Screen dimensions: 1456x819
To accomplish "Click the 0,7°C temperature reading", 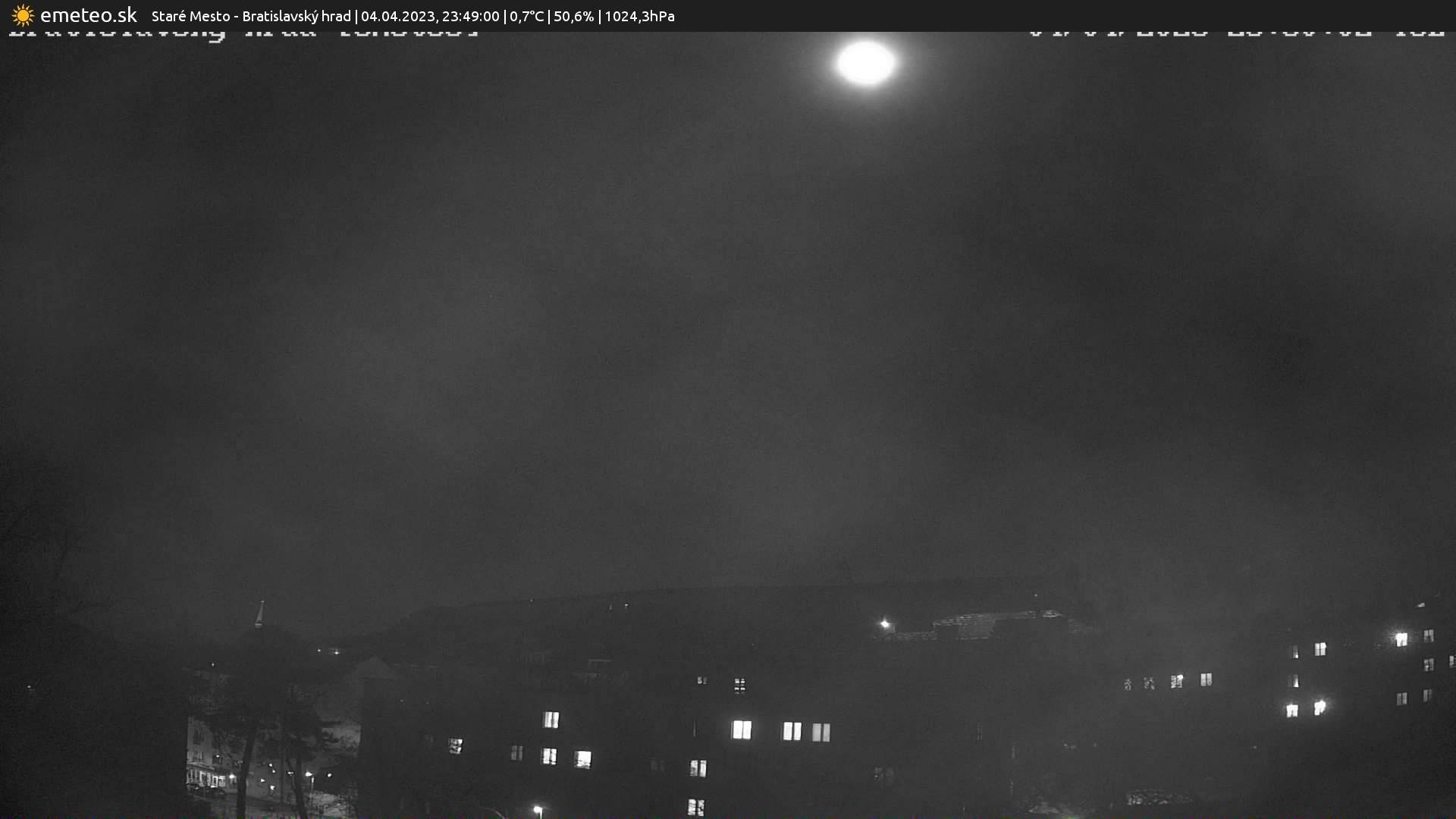I will tap(526, 16).
